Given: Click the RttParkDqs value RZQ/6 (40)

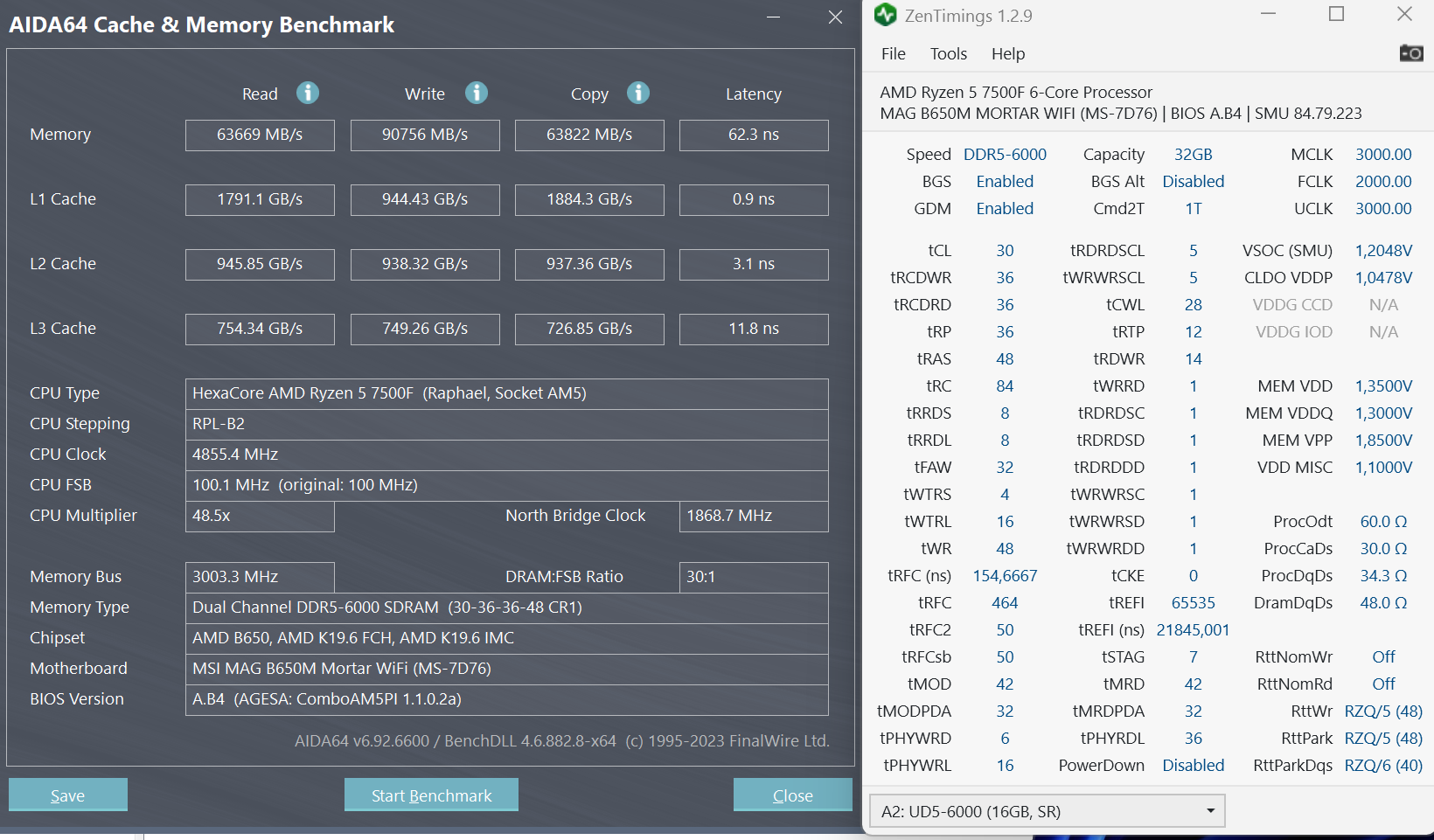Looking at the screenshot, I should (x=1383, y=766).
